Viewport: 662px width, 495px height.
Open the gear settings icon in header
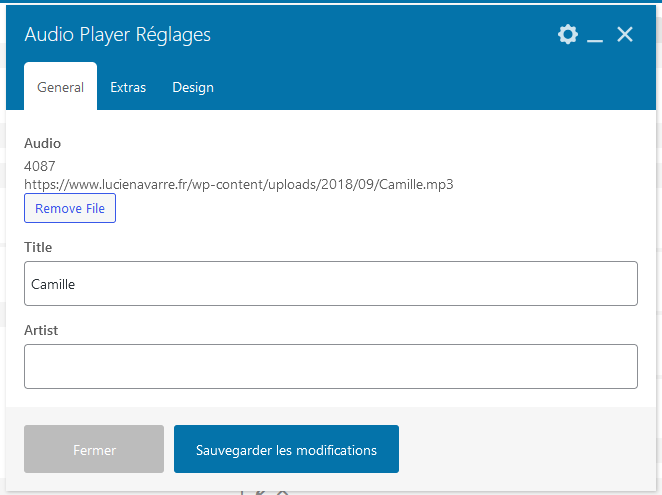tap(568, 34)
